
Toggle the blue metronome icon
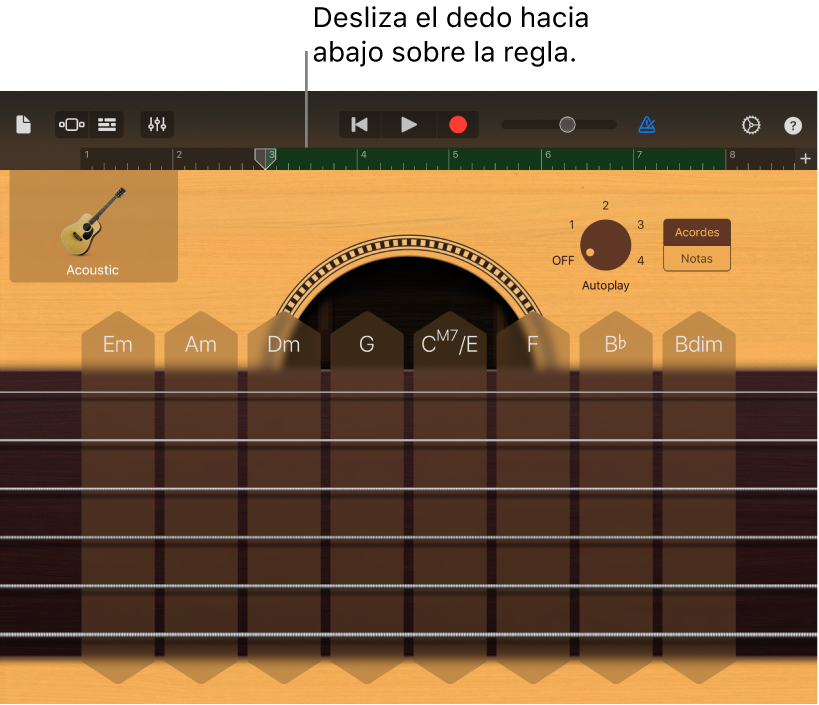(x=647, y=124)
